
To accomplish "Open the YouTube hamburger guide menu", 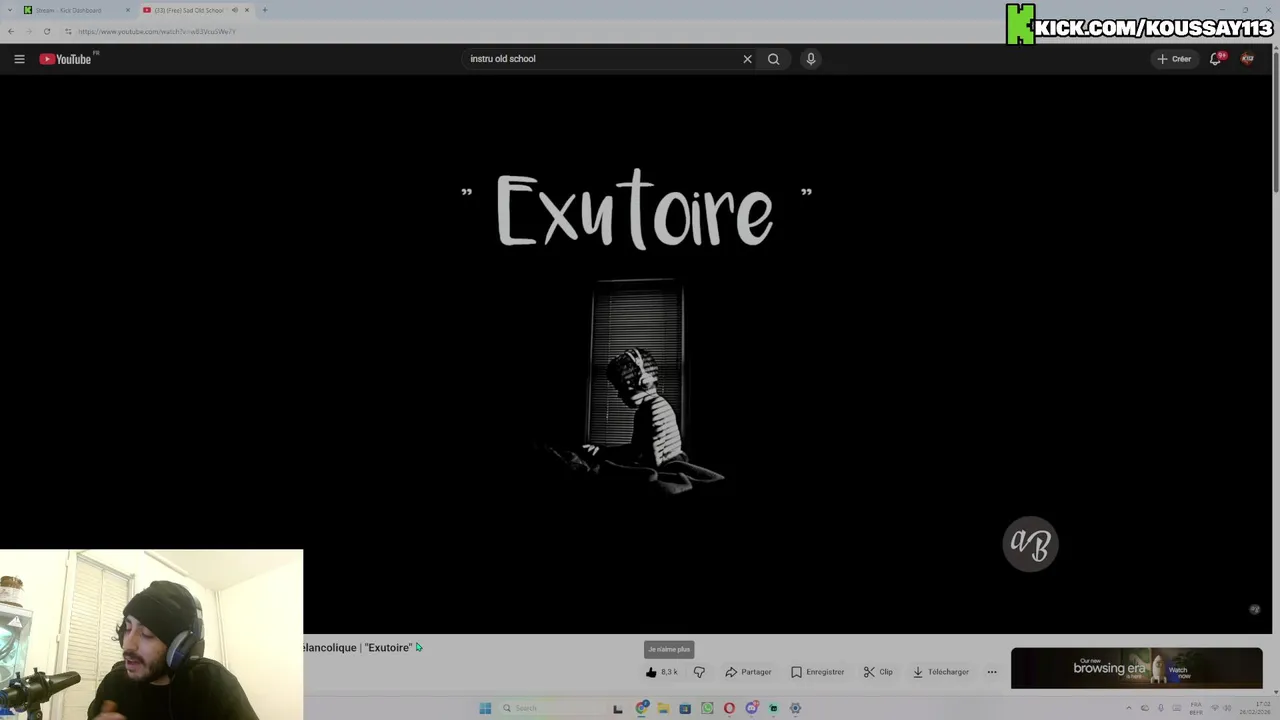I will click(19, 59).
